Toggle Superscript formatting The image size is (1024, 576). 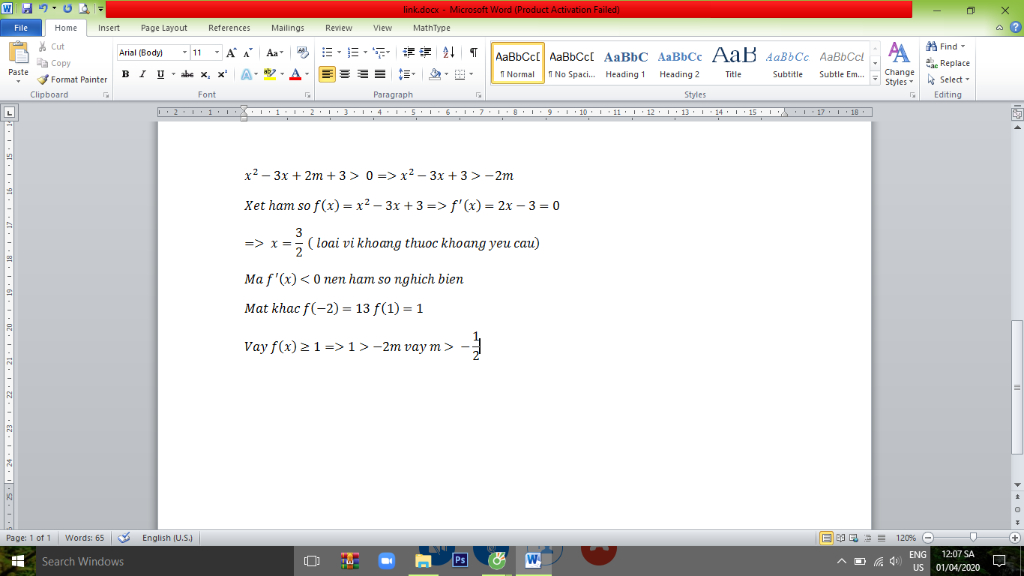pyautogui.click(x=222, y=74)
